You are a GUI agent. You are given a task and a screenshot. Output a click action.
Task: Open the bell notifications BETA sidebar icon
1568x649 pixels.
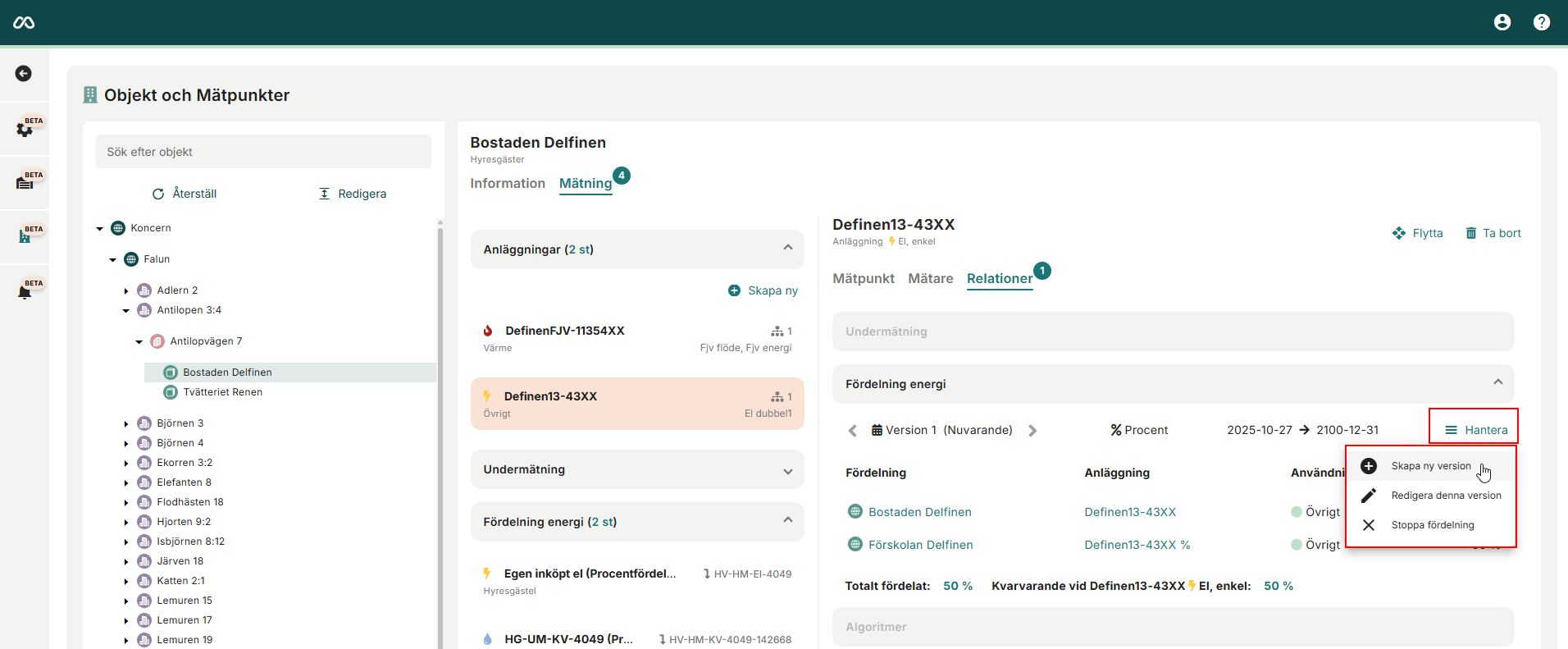click(x=25, y=292)
